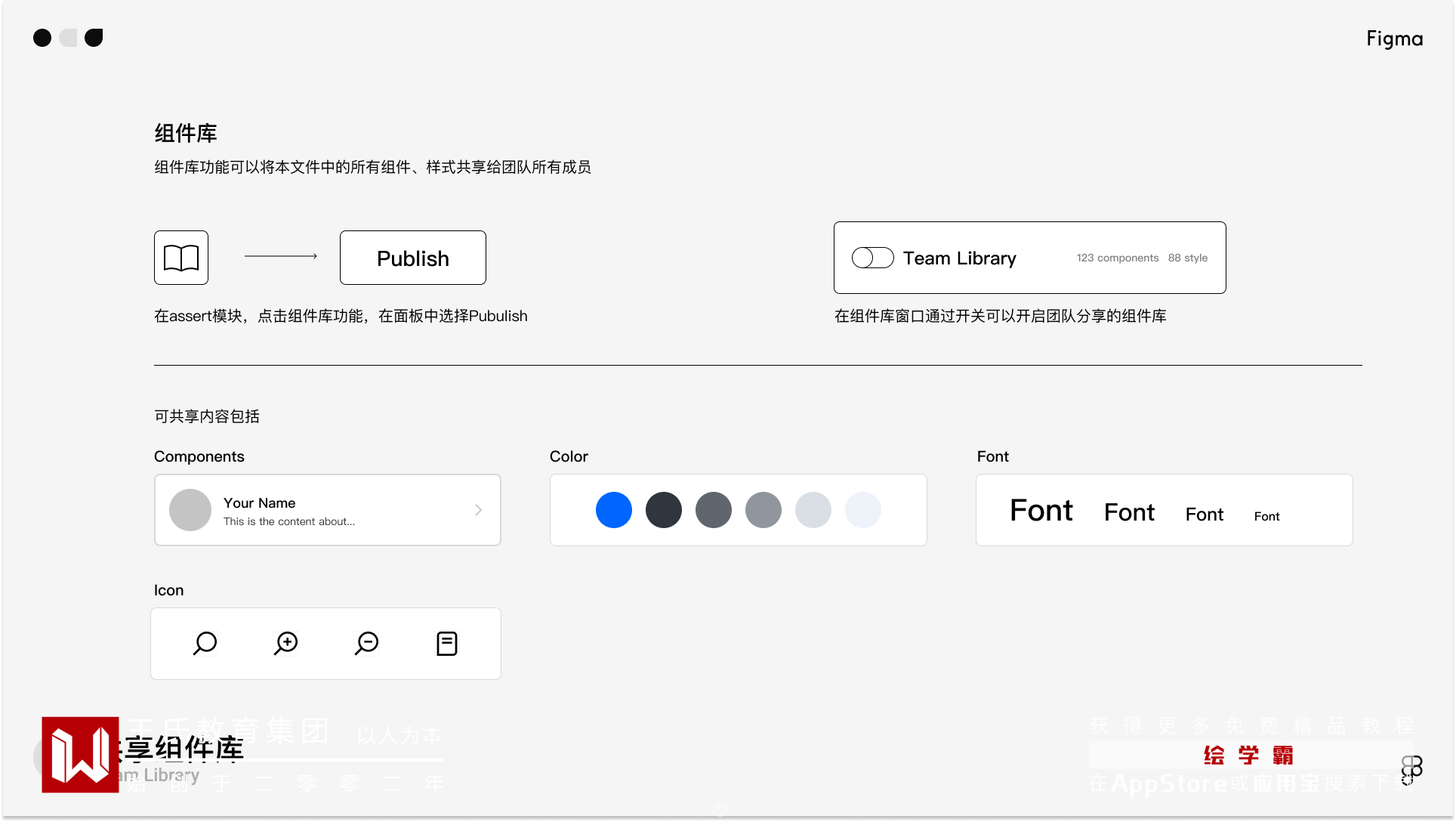Click the magnifier search icon

coord(205,644)
